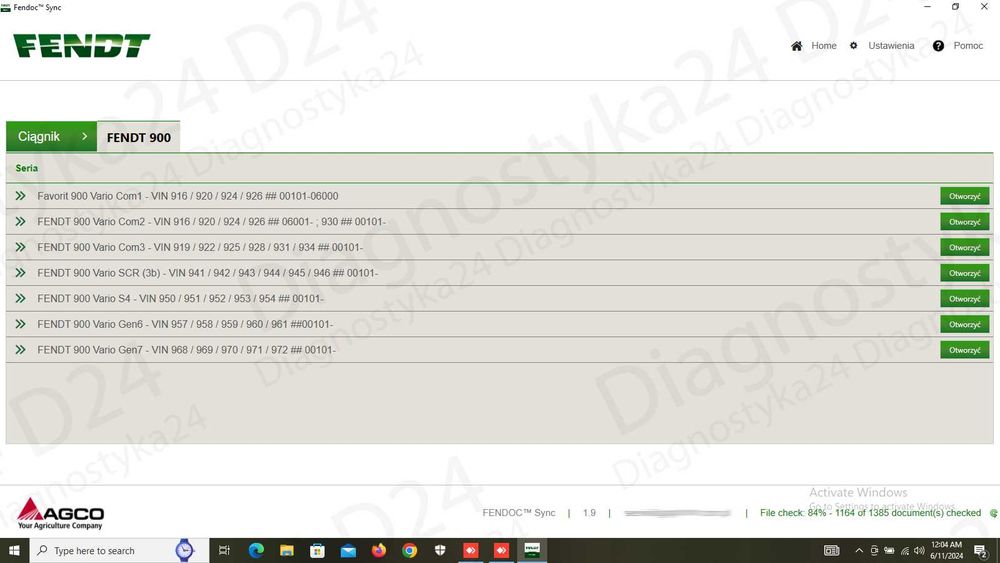Open Microsoft Store from taskbar
The image size is (1000, 563).
pyautogui.click(x=318, y=550)
